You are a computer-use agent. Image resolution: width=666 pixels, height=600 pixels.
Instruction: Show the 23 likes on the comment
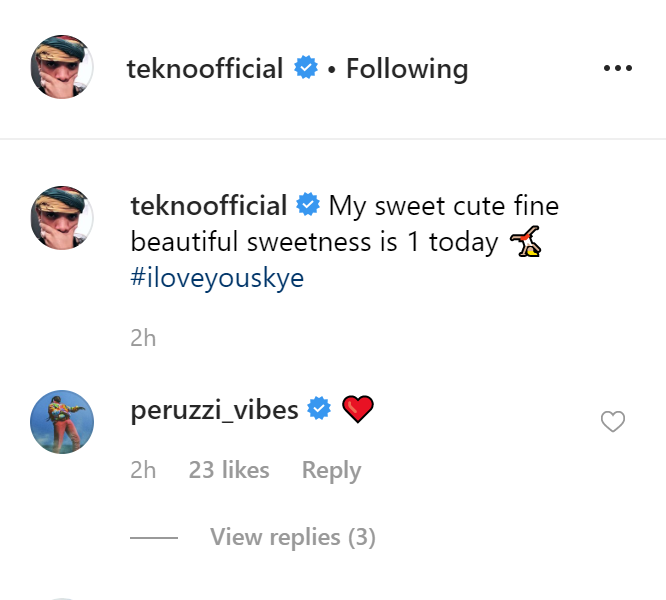(x=229, y=470)
